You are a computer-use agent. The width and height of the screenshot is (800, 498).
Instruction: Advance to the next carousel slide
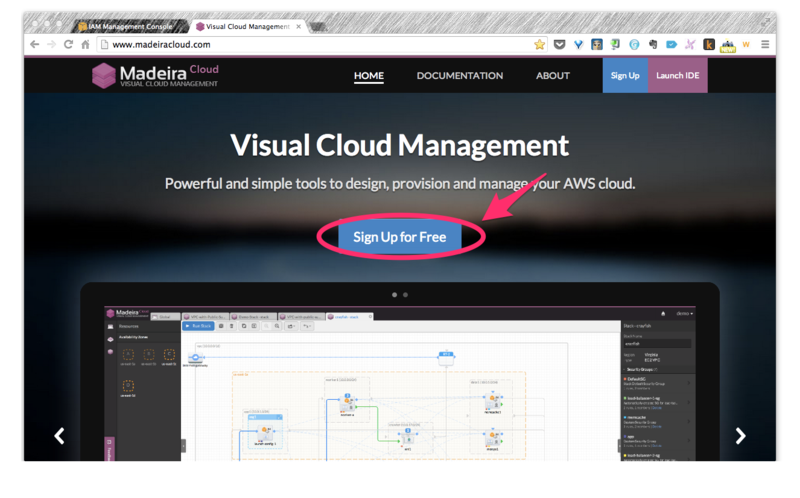pyautogui.click(x=740, y=436)
